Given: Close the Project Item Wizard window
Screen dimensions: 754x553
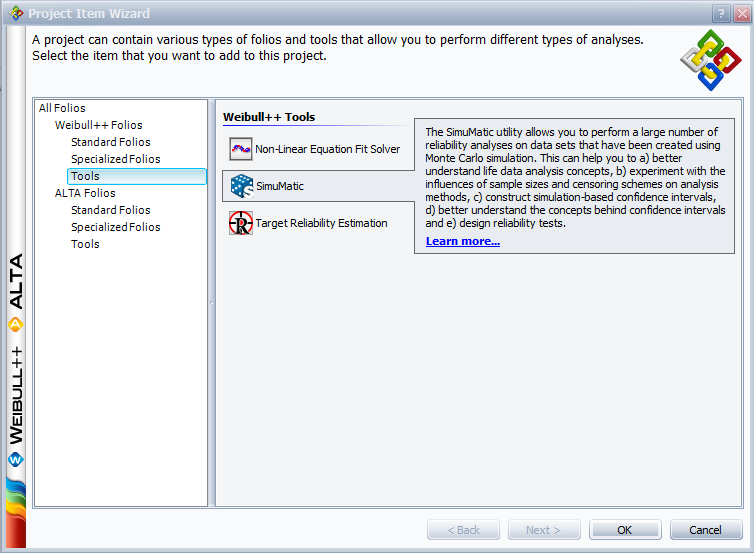Looking at the screenshot, I should tap(742, 14).
